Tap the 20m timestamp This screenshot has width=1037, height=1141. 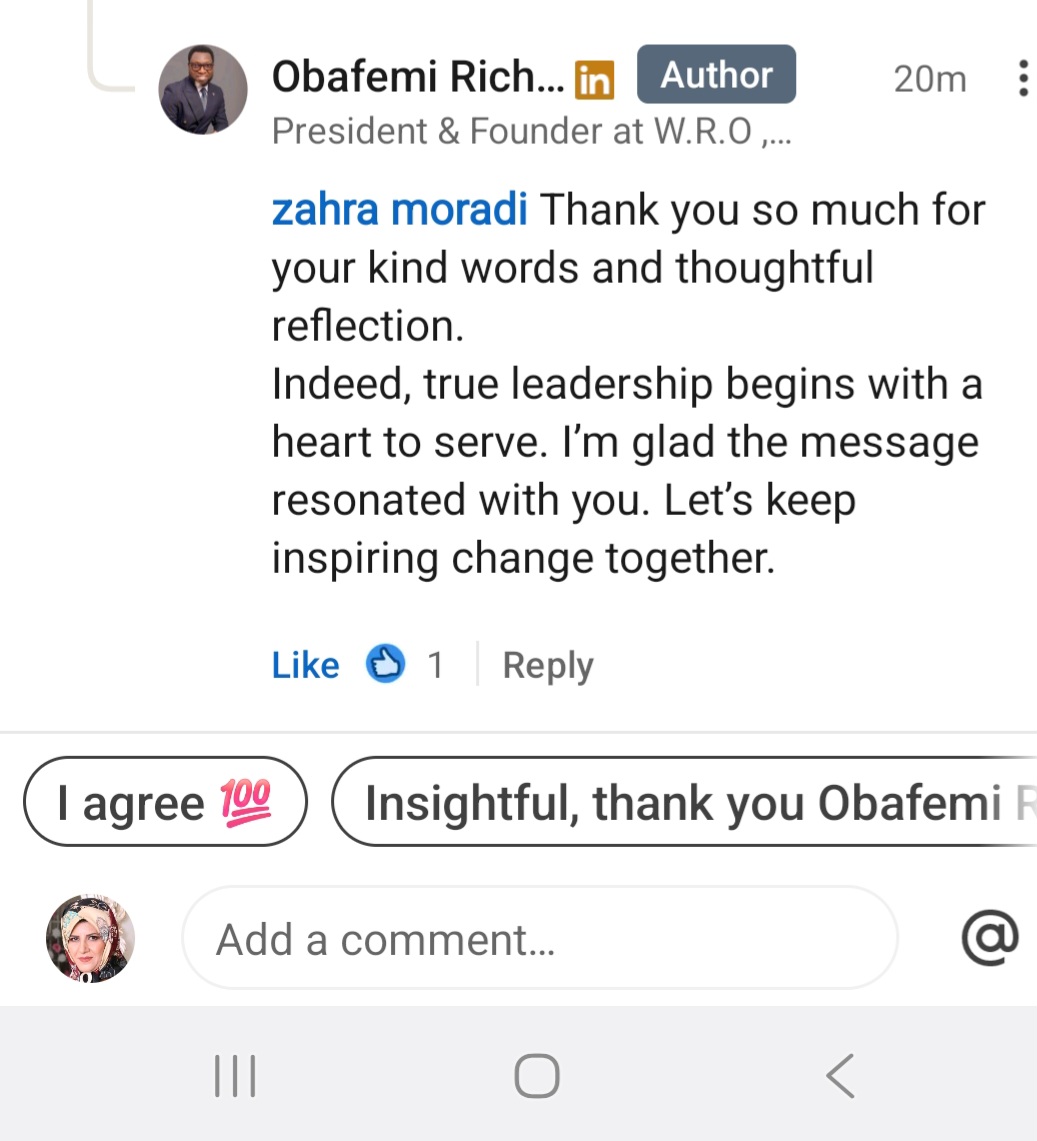pyautogui.click(x=929, y=79)
